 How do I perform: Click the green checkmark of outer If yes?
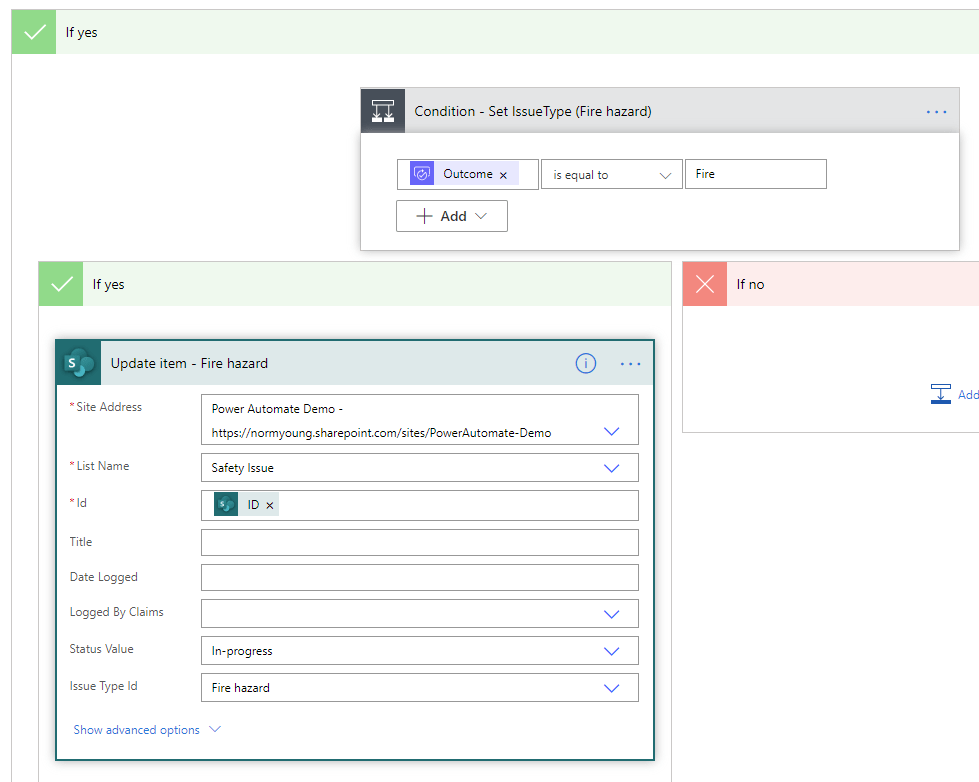point(35,32)
